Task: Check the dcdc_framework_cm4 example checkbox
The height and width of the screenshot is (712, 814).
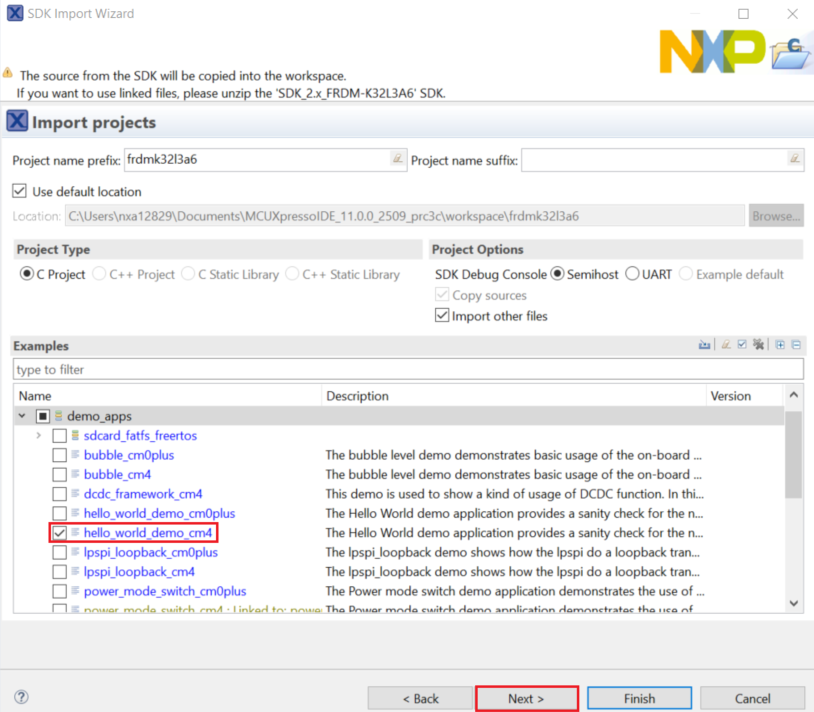Action: point(59,494)
